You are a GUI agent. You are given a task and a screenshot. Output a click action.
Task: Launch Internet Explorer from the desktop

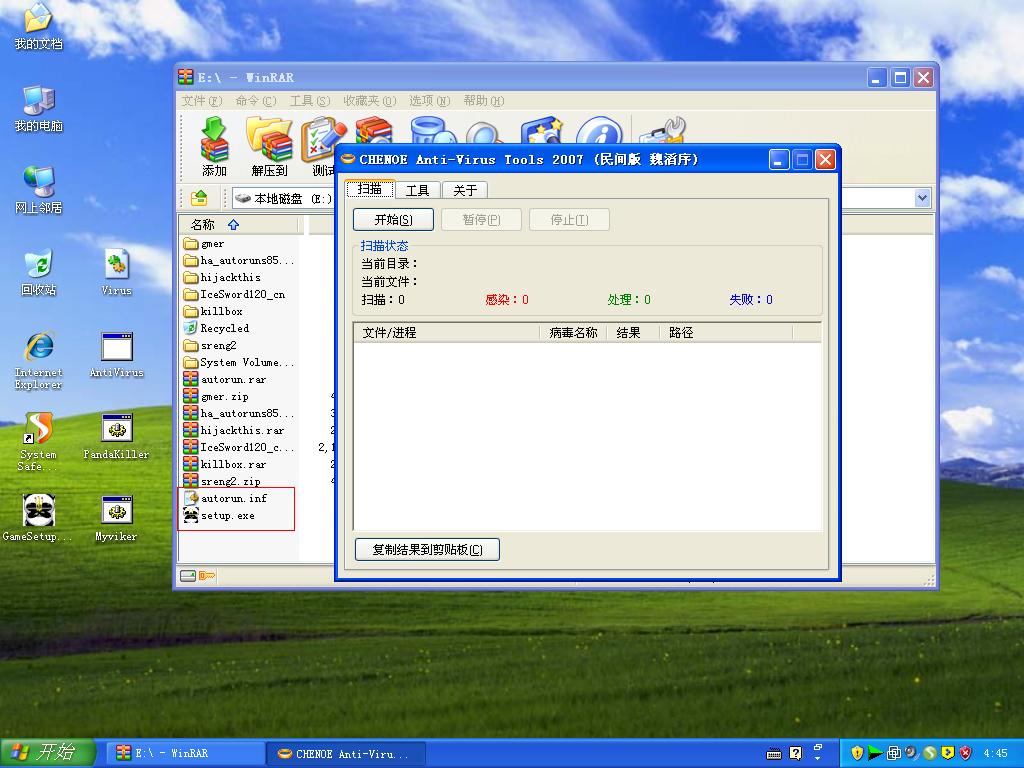(x=39, y=360)
